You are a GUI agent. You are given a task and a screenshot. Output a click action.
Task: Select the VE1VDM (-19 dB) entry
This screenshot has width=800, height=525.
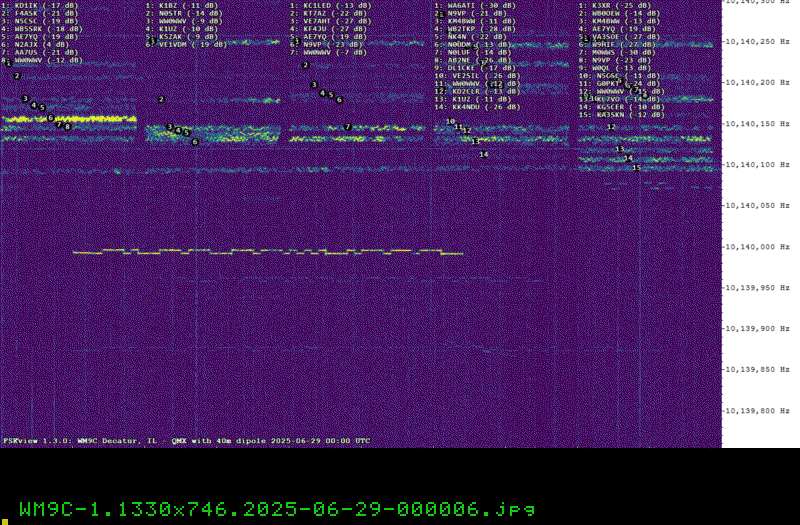[187, 44]
